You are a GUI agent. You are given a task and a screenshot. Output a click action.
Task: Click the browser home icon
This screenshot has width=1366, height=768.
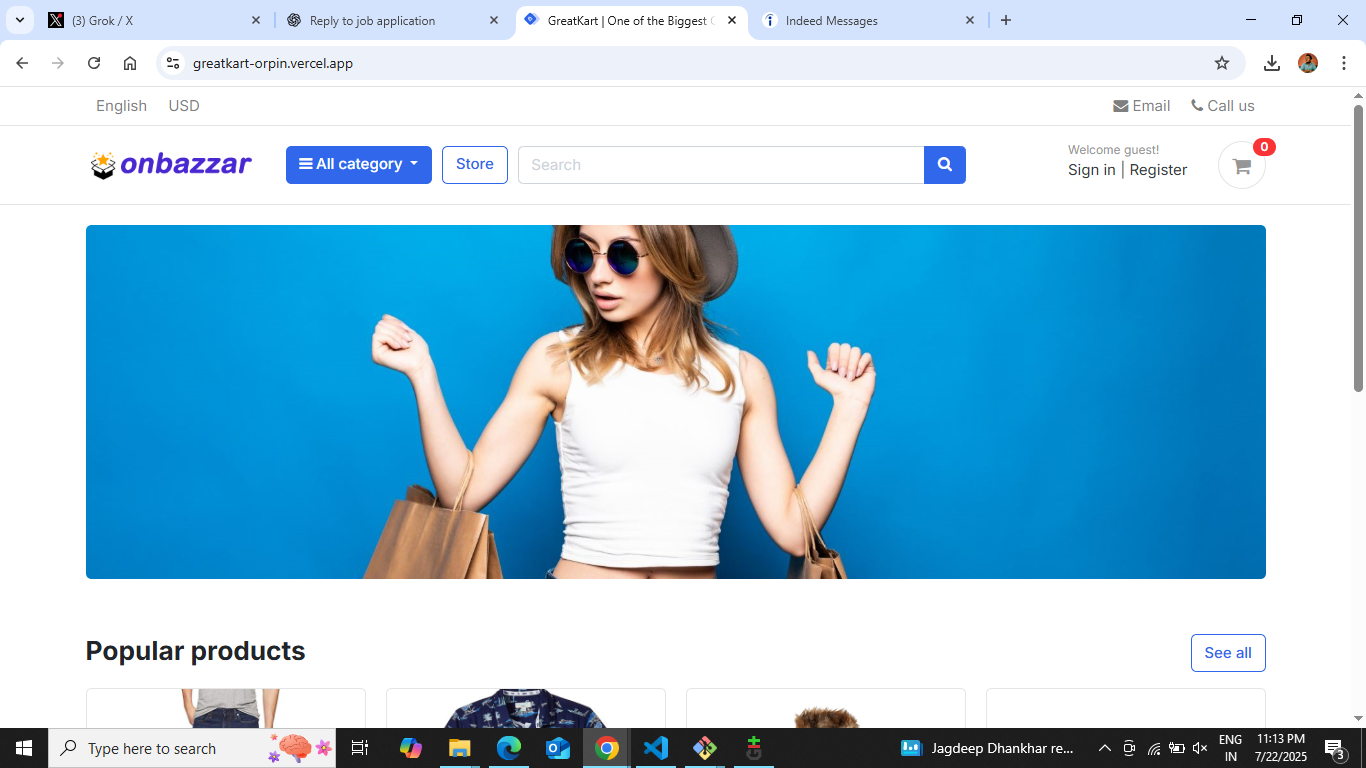(x=130, y=63)
